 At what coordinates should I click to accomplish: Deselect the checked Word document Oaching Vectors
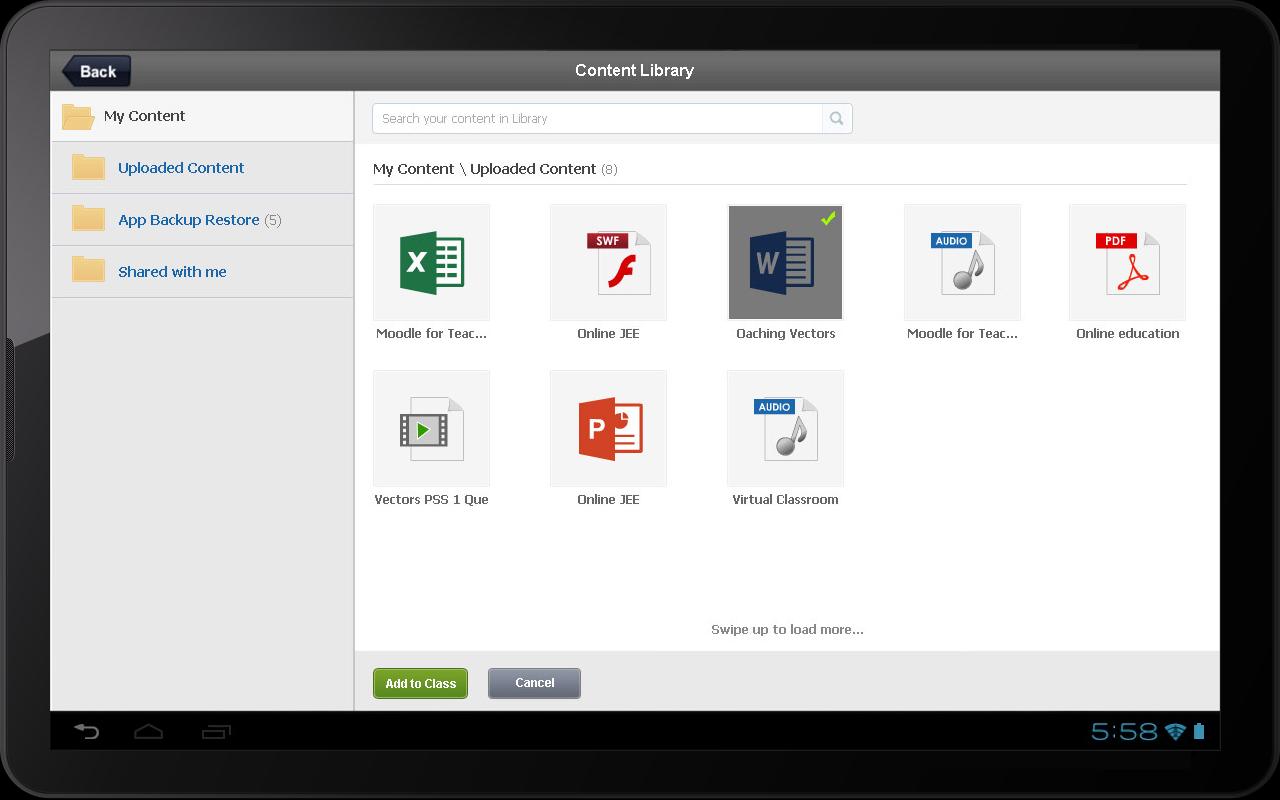(785, 262)
